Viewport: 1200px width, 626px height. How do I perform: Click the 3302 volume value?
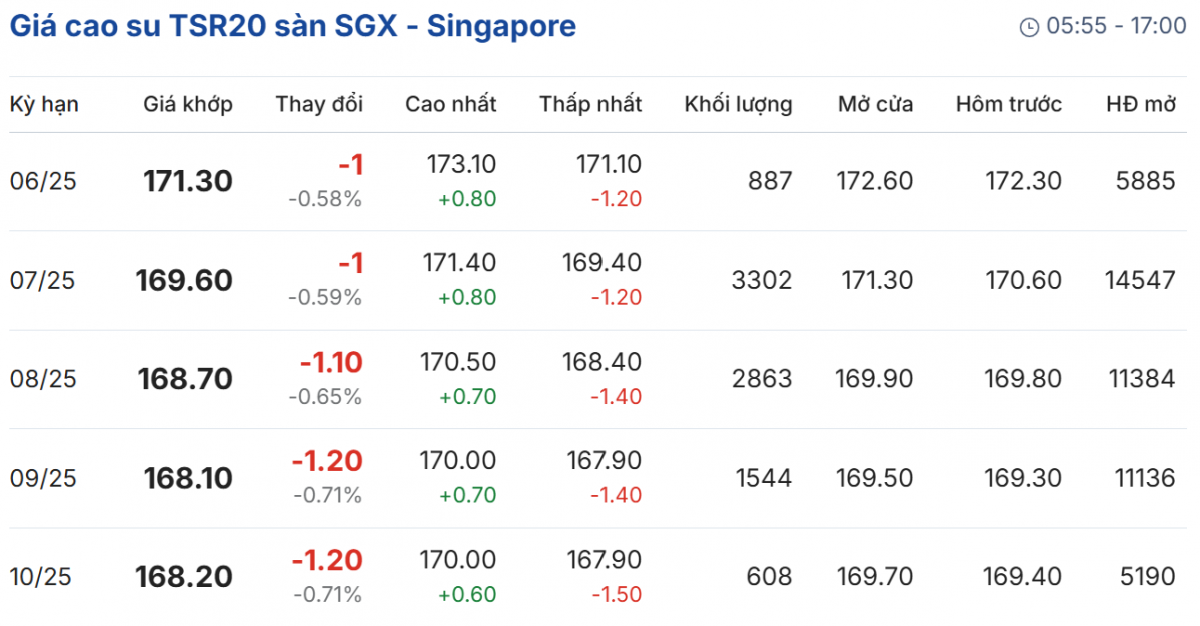762,281
